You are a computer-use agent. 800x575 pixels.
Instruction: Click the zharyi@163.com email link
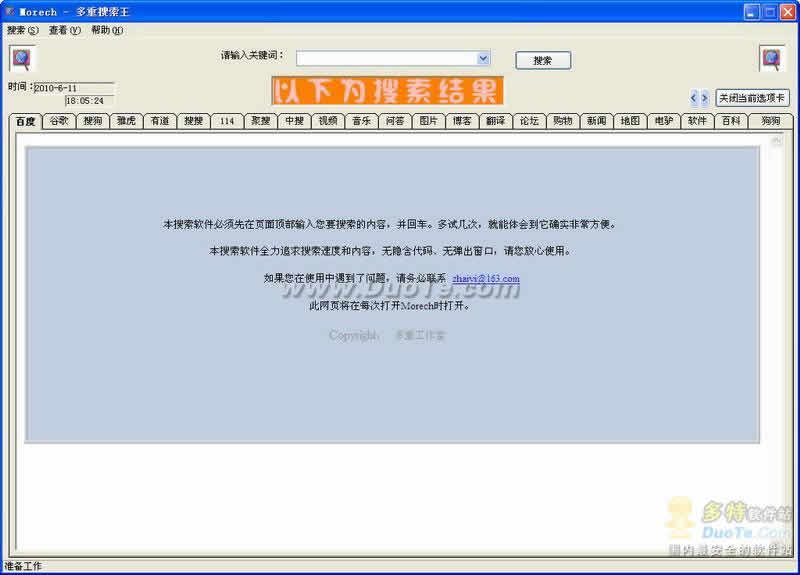click(x=486, y=279)
